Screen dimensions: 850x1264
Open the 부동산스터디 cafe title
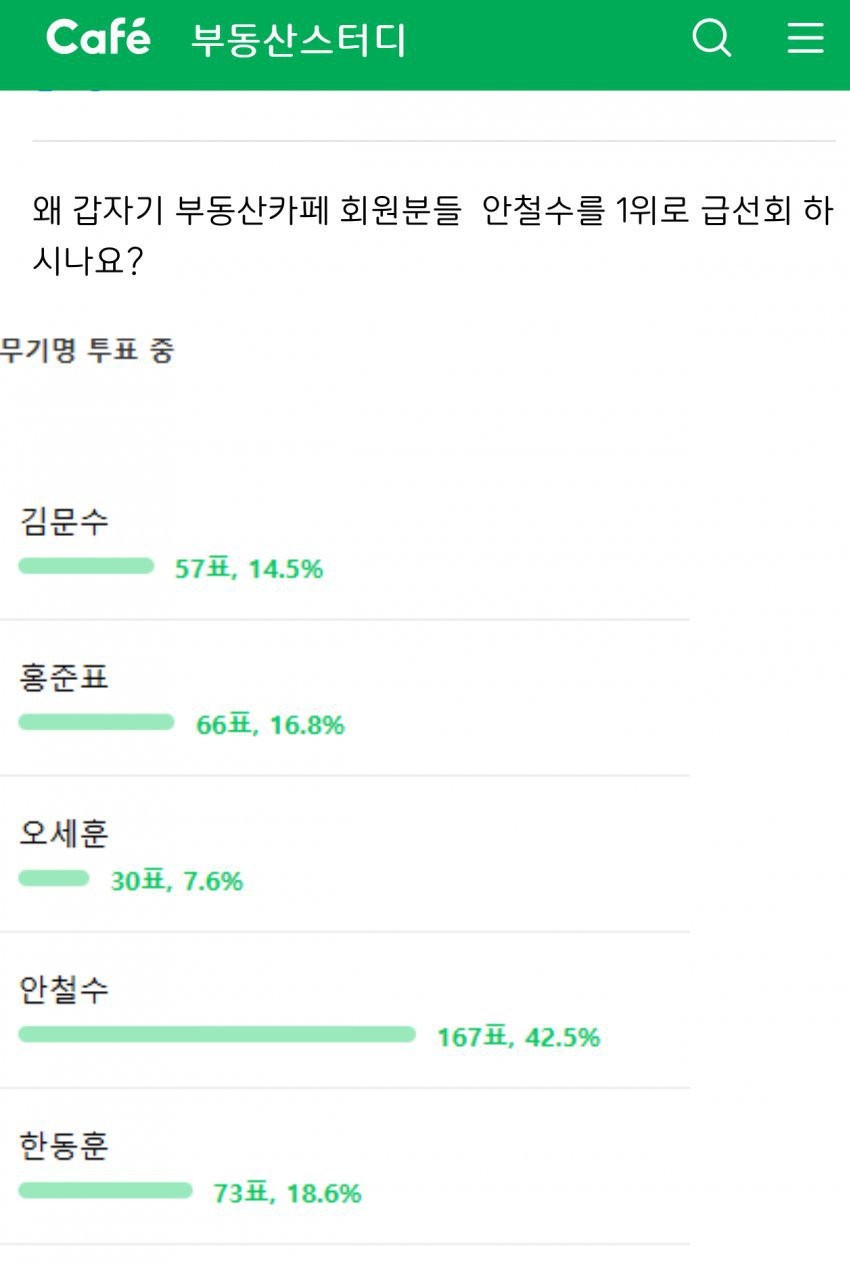pyautogui.click(x=298, y=40)
